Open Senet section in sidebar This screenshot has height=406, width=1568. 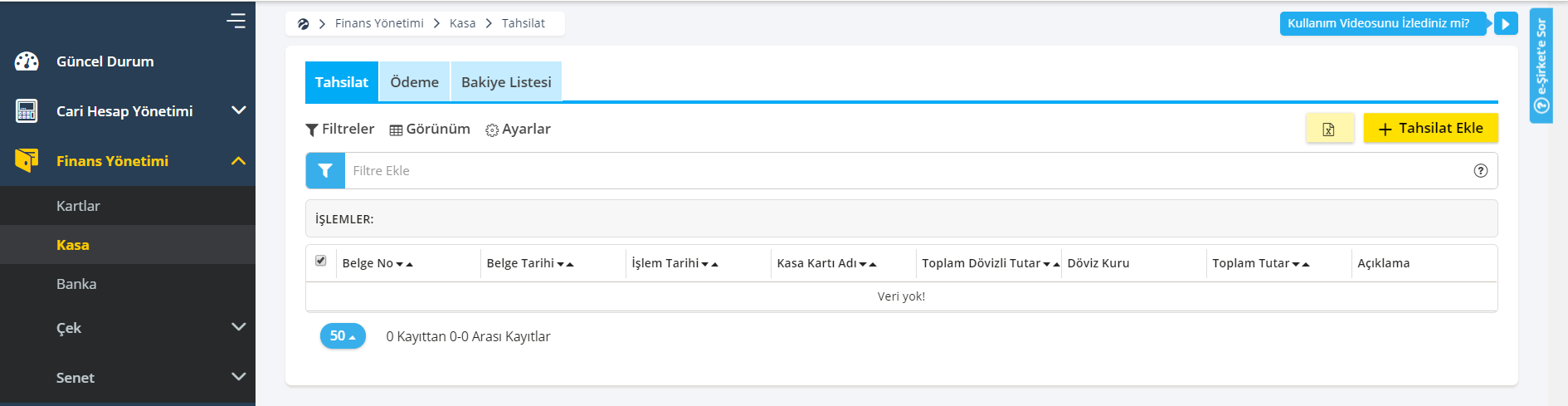[75, 378]
